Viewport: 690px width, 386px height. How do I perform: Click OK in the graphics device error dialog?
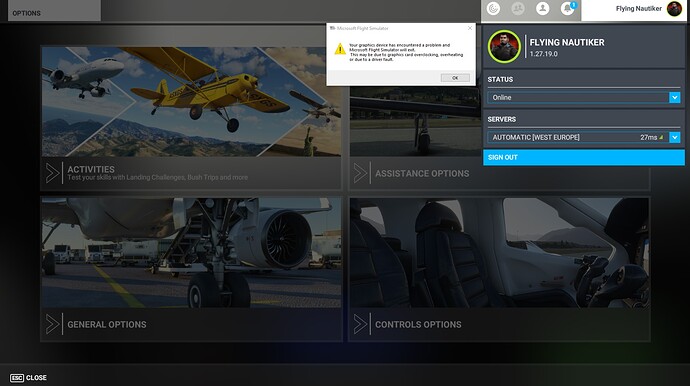pos(455,77)
